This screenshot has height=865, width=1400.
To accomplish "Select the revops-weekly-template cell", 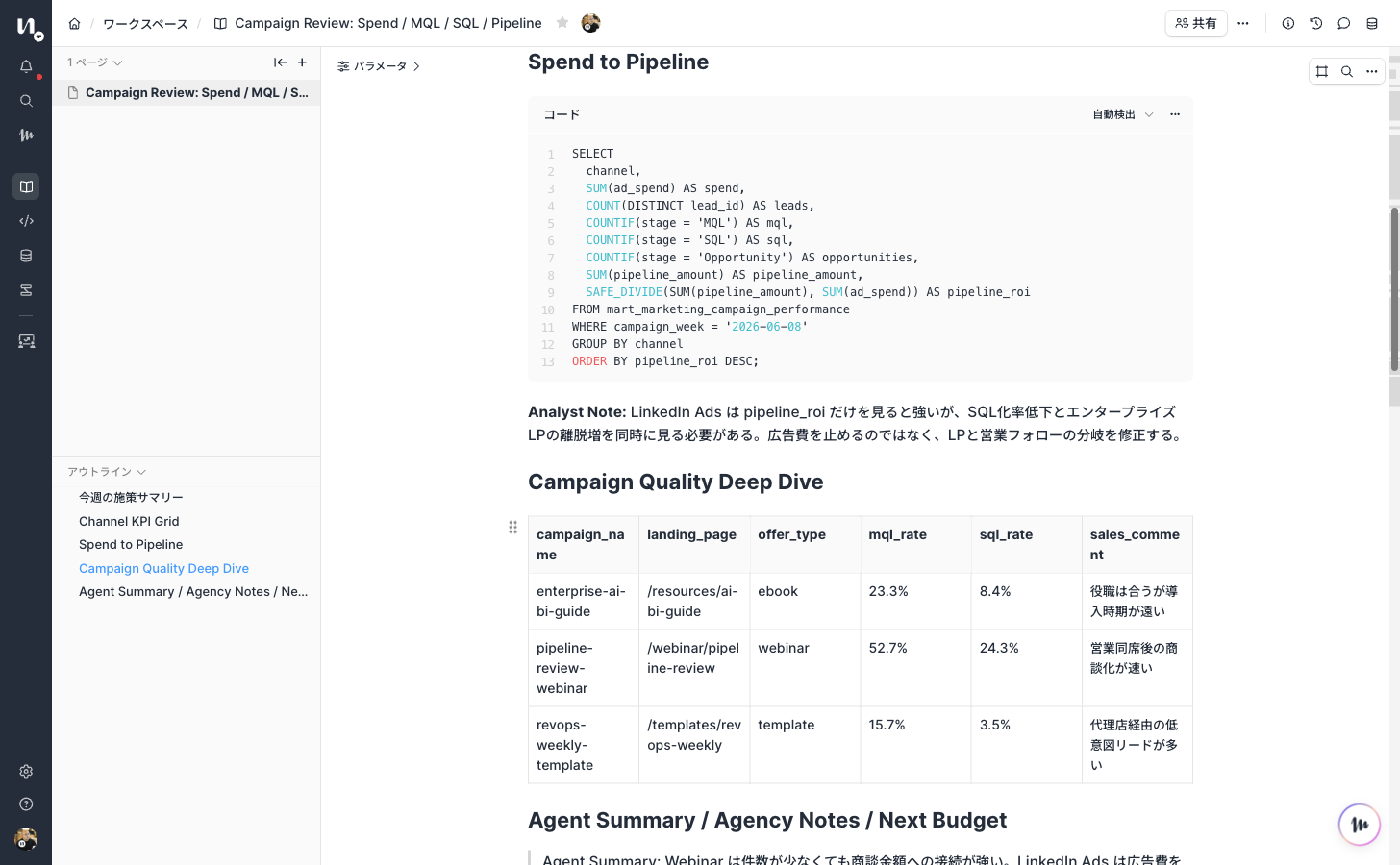I will (583, 745).
